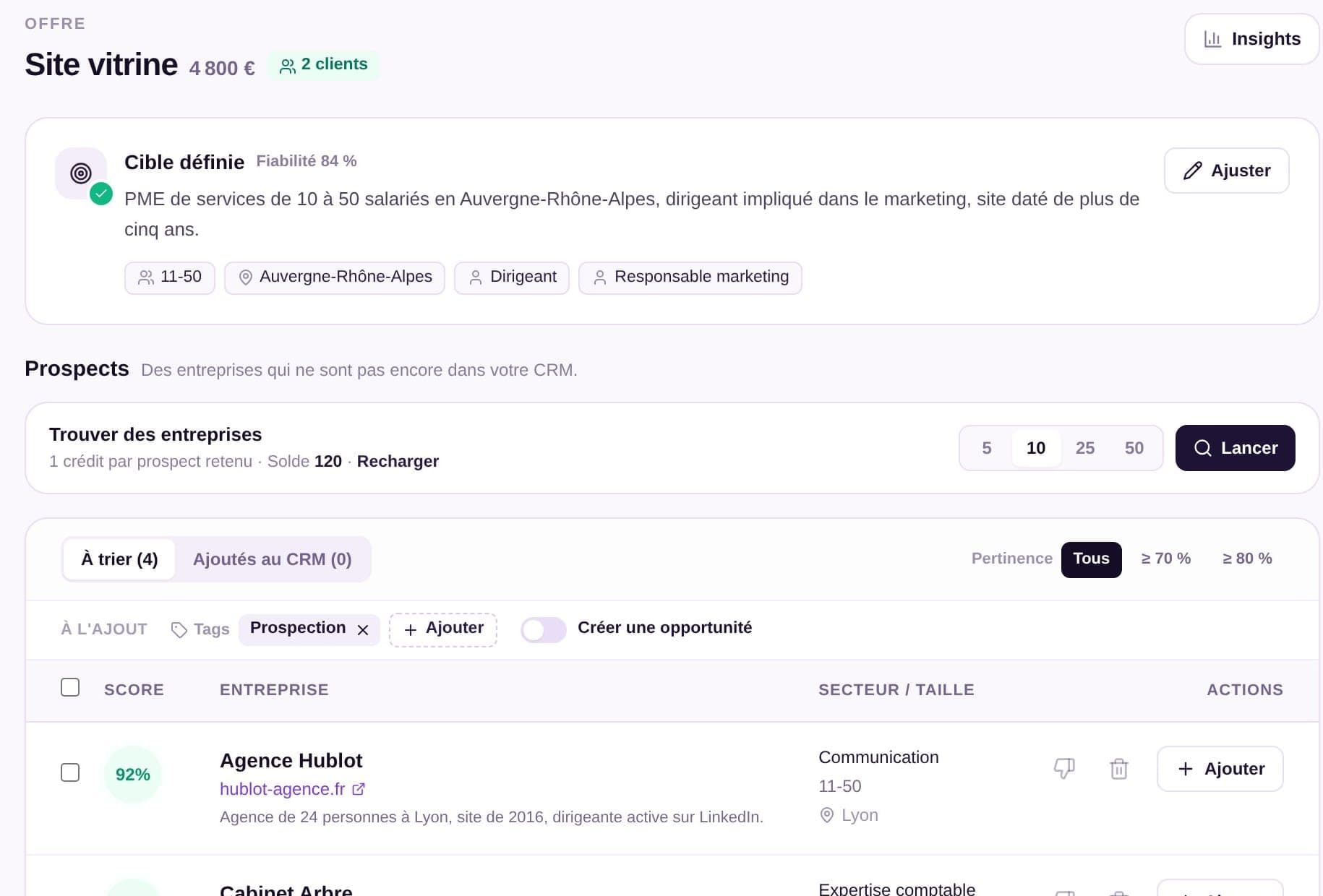The height and width of the screenshot is (896, 1323).
Task: Click the SECTEUR / TAILLE column header
Action: pos(896,690)
